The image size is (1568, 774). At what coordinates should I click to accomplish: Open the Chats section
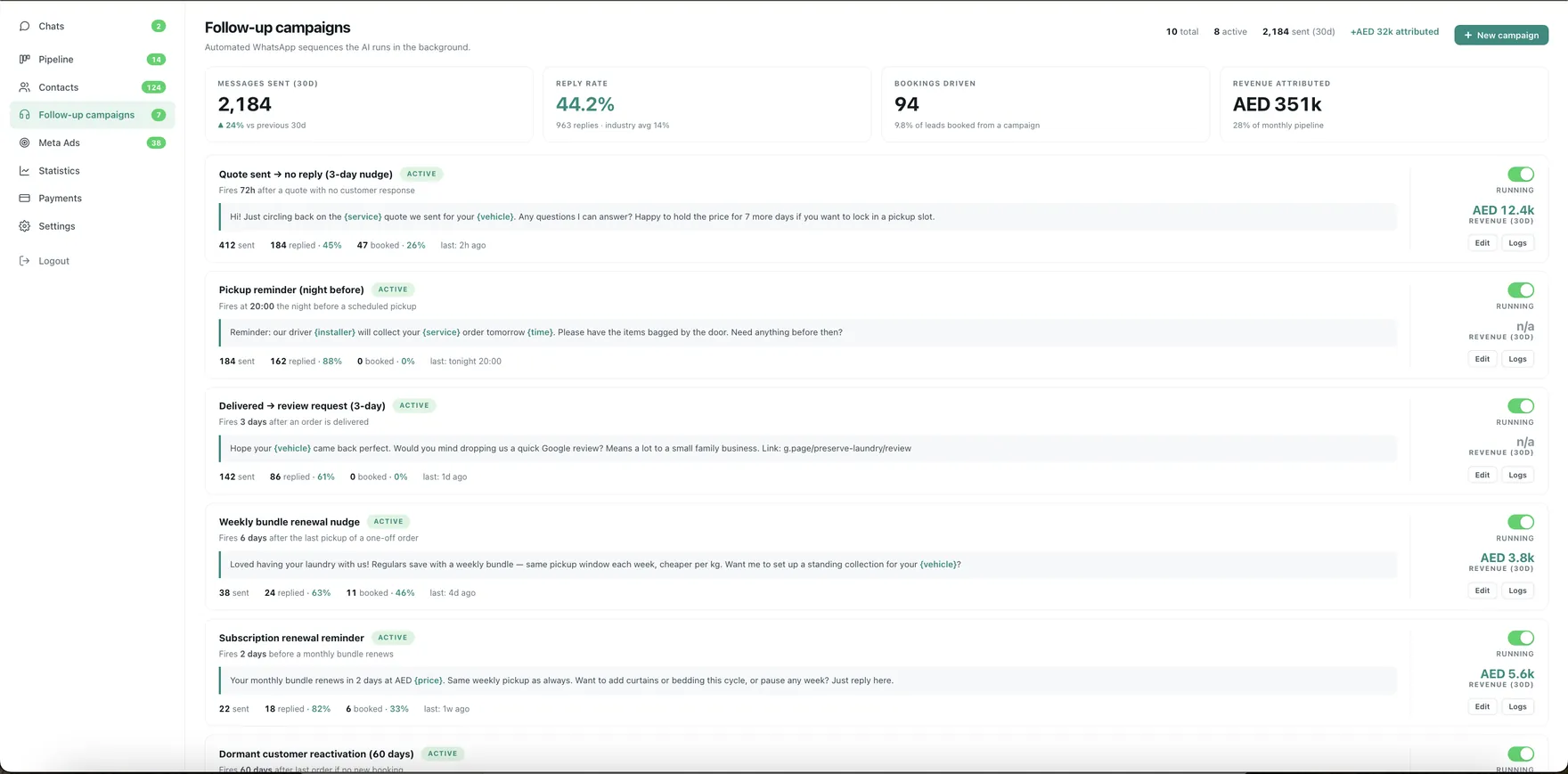click(93, 26)
